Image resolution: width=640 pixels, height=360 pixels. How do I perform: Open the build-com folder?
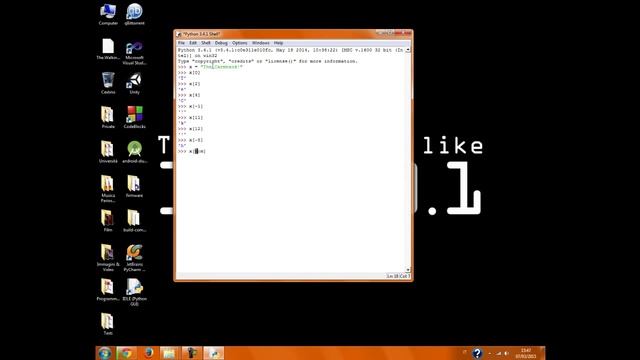click(x=134, y=221)
